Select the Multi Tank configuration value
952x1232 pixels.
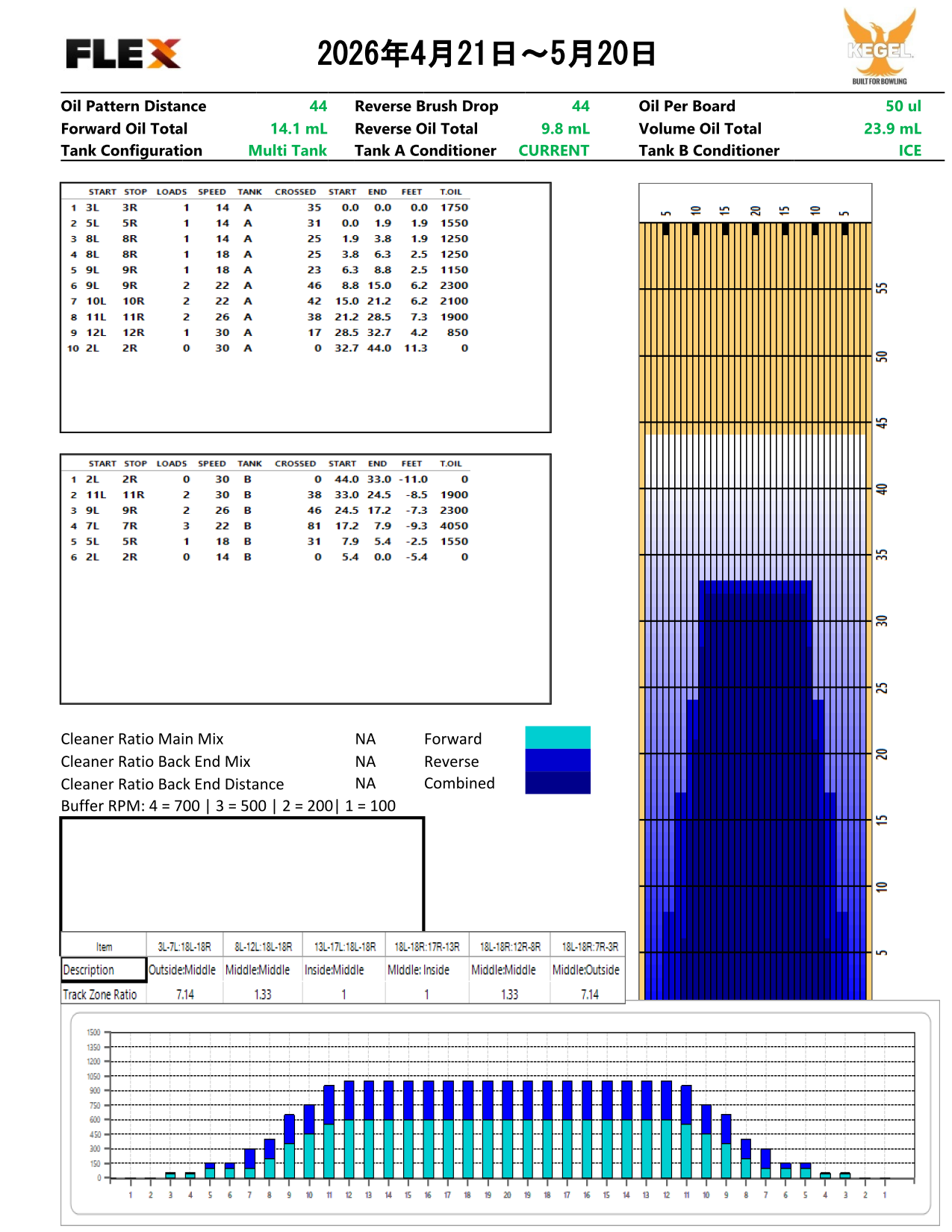(287, 151)
